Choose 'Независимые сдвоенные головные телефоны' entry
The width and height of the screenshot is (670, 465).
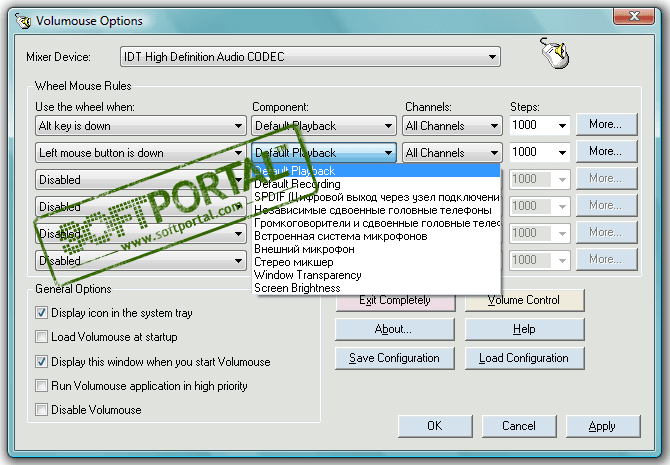click(x=376, y=210)
